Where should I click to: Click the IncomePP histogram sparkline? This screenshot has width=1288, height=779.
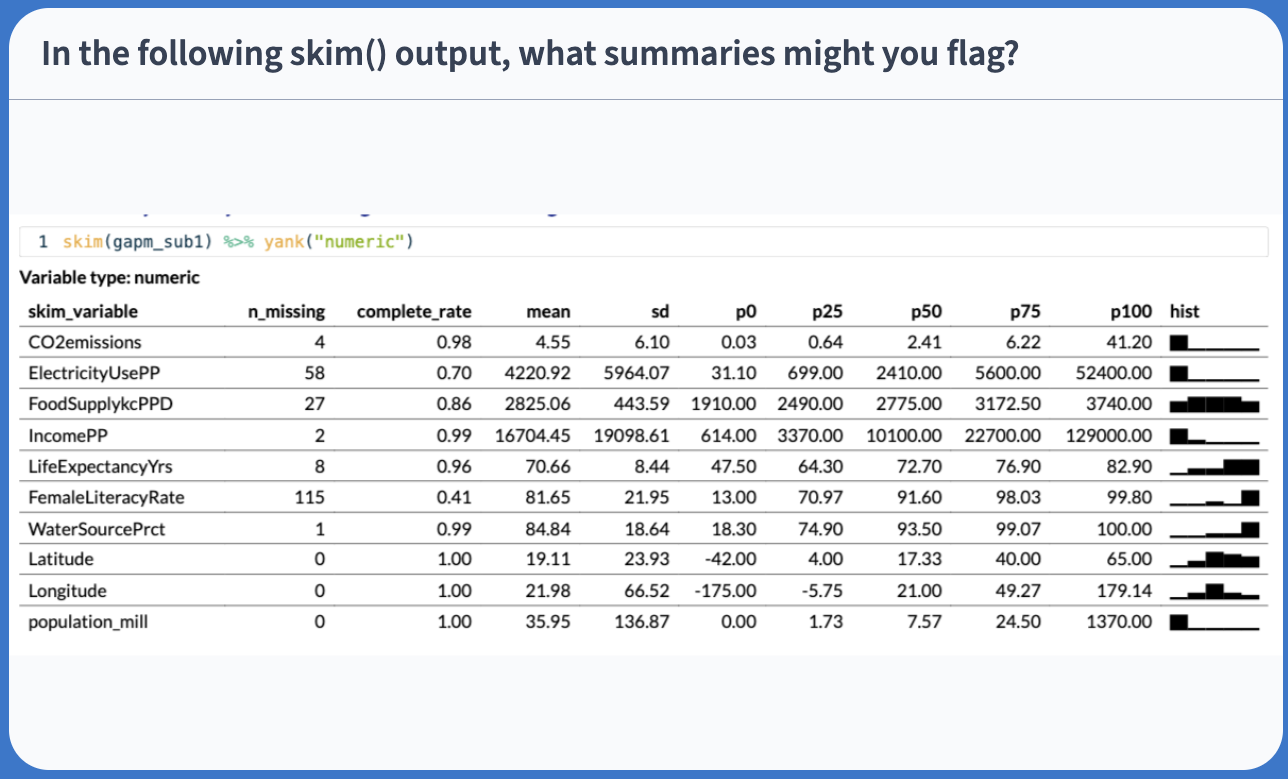[1213, 436]
